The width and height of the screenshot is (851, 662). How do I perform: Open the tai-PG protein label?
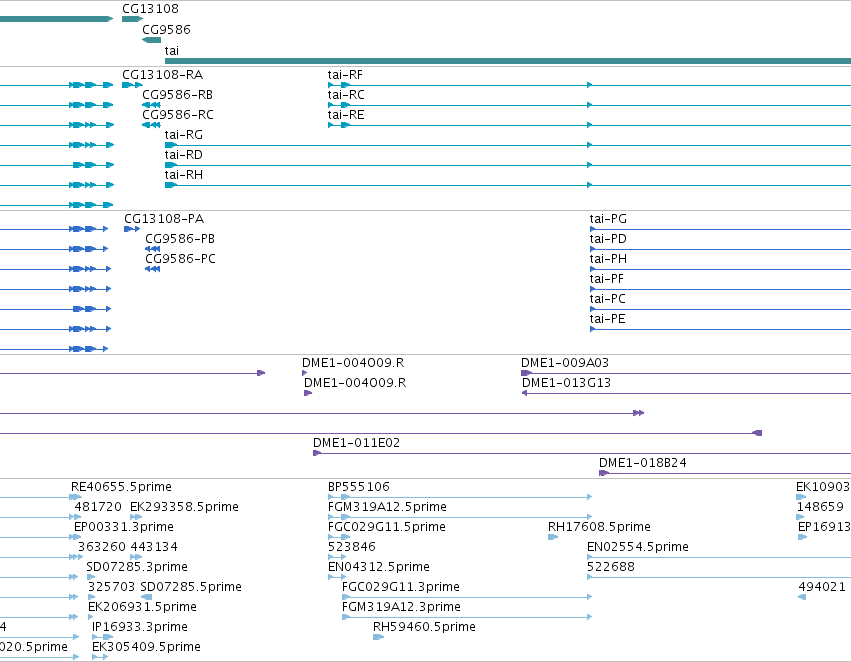608,219
